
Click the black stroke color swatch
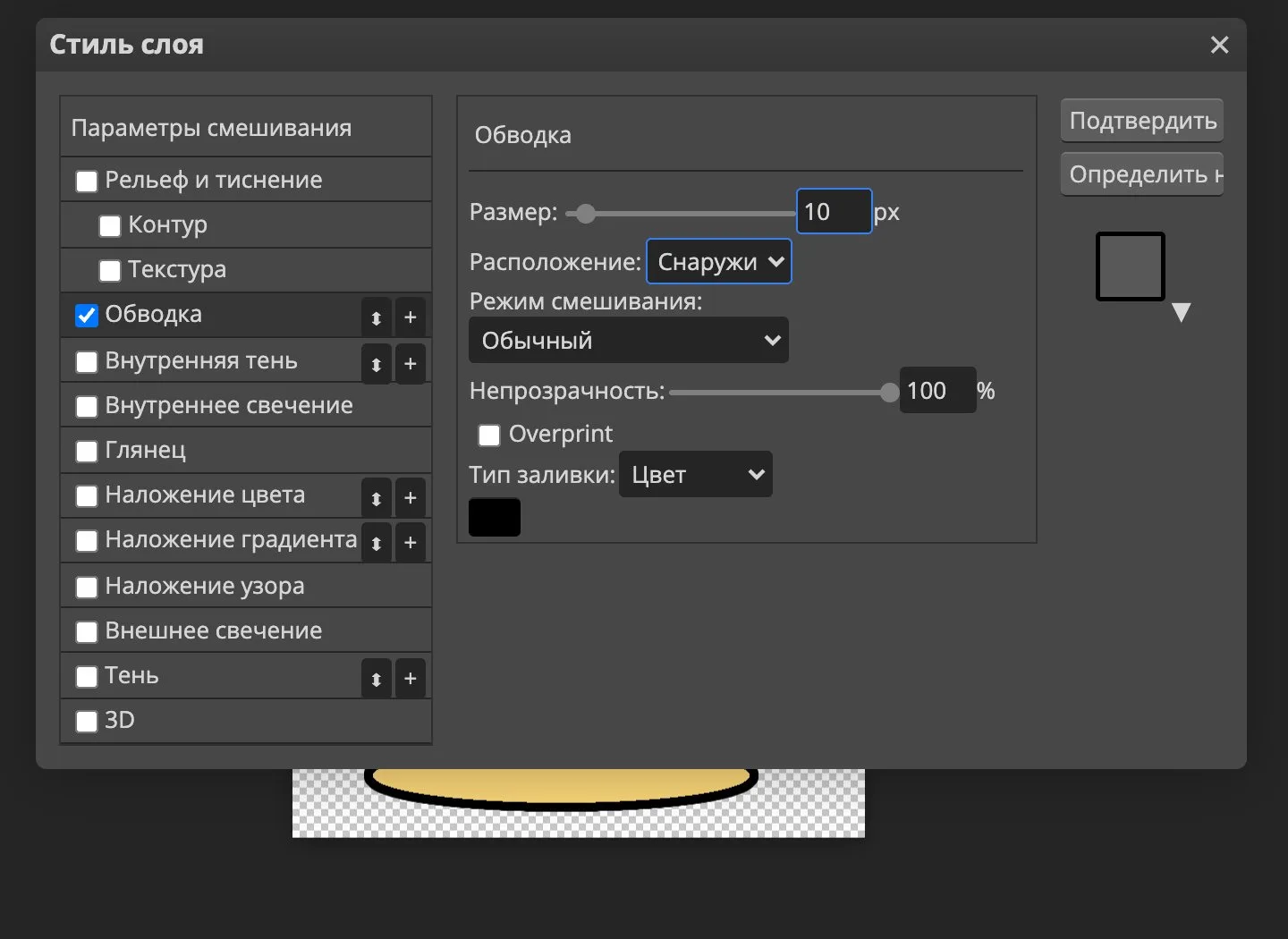coord(495,517)
